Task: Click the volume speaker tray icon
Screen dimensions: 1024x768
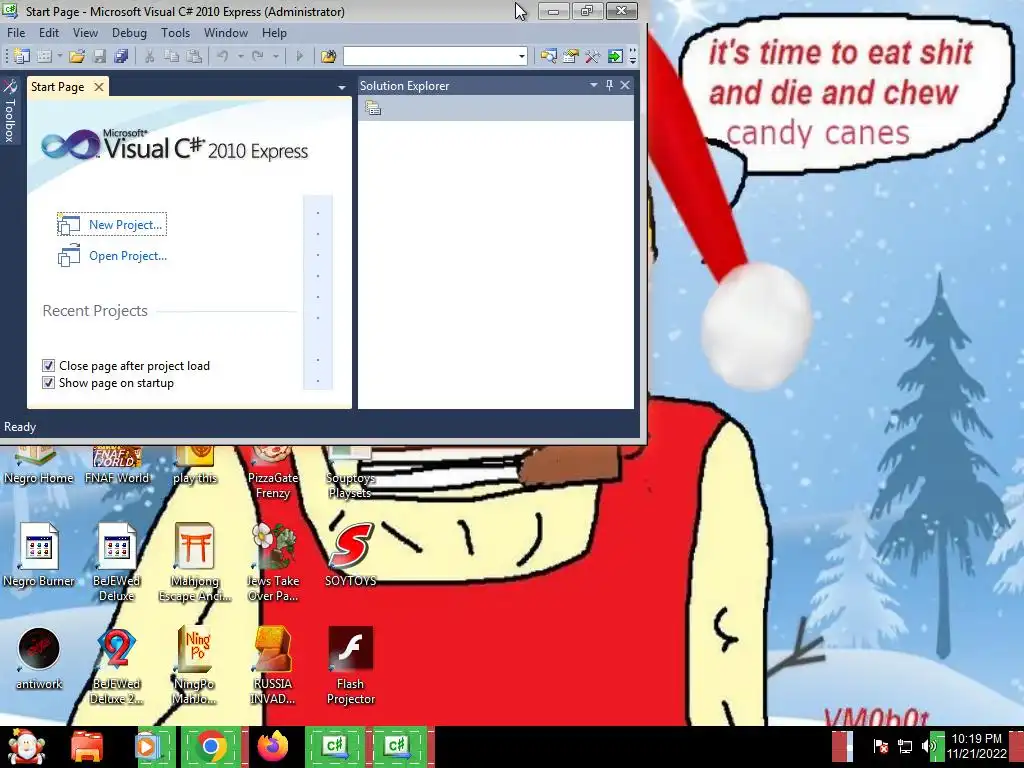Action: click(929, 746)
